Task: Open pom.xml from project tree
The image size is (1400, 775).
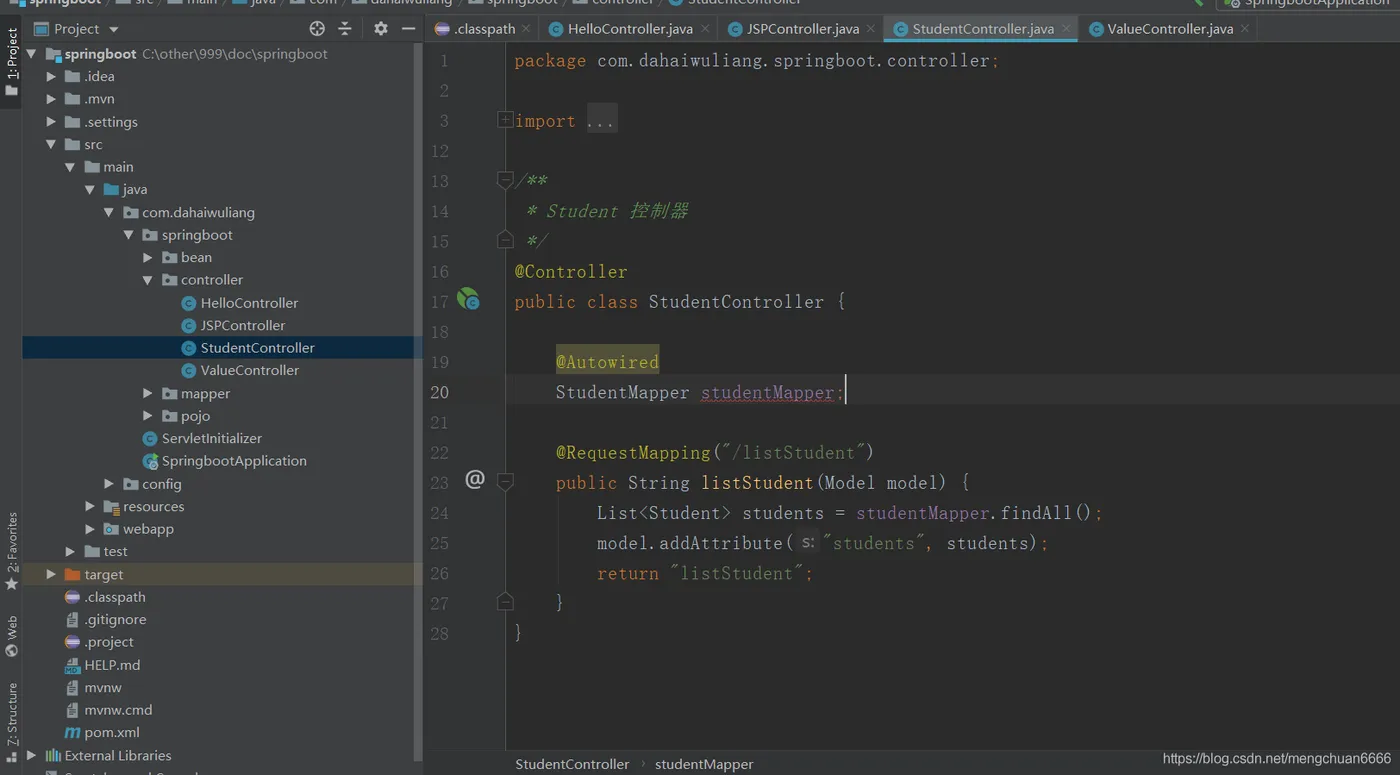Action: pyautogui.click(x=111, y=733)
